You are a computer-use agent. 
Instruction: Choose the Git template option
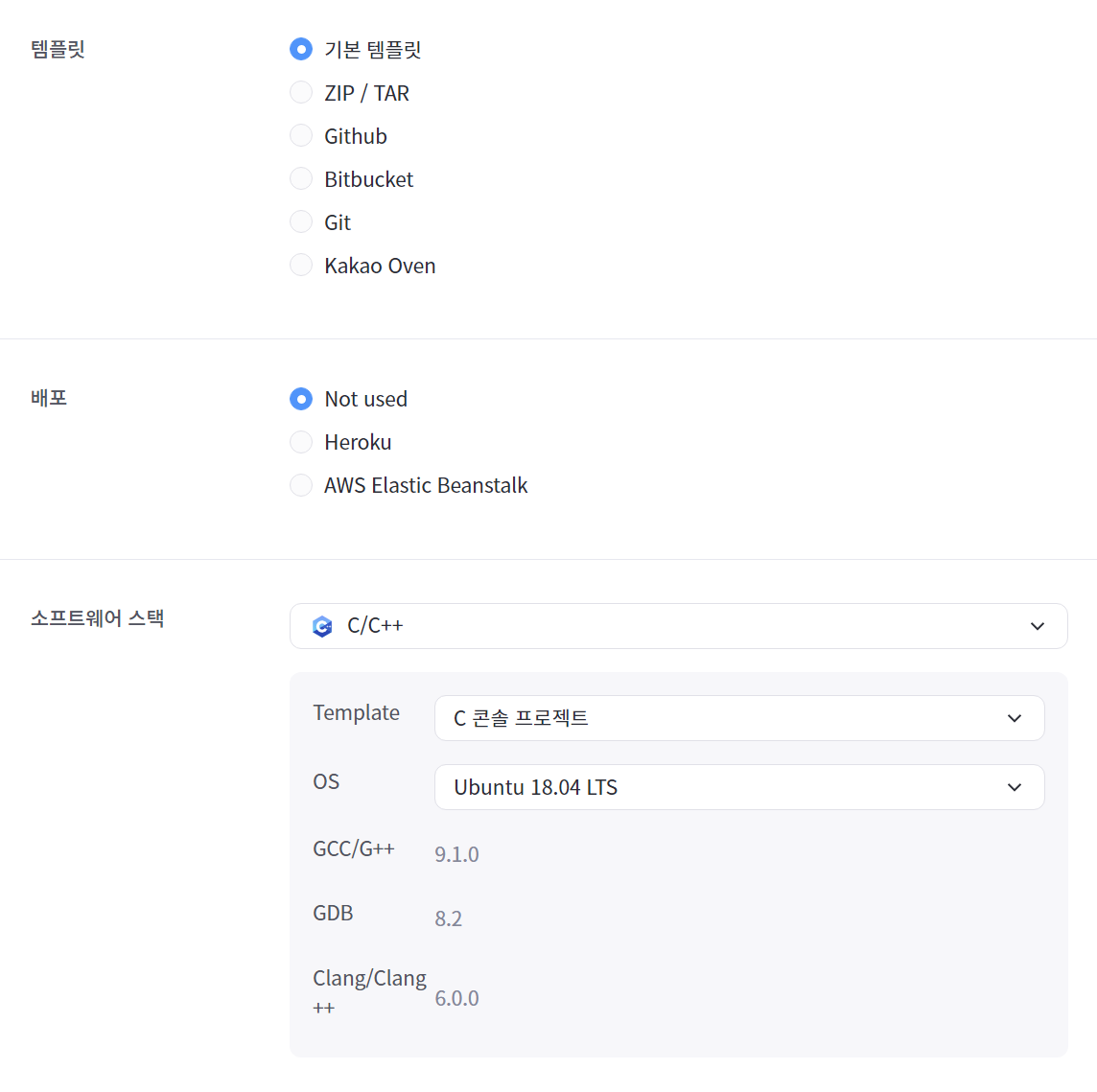click(301, 222)
